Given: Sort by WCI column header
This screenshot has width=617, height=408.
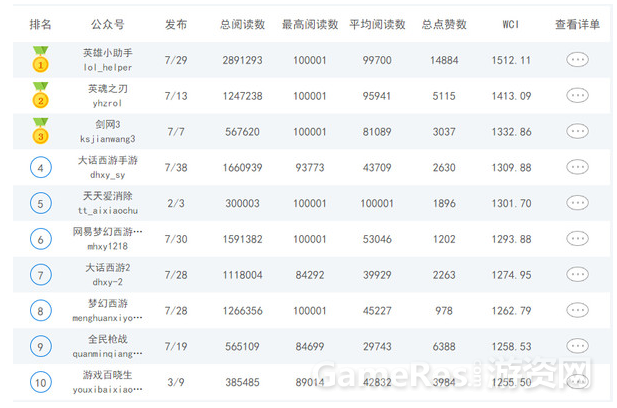Looking at the screenshot, I should pyautogui.click(x=511, y=24).
